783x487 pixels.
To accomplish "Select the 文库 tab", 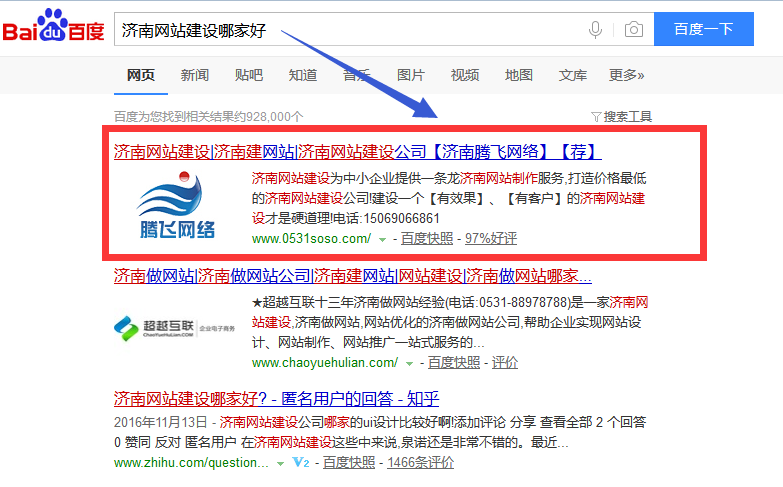I will (572, 75).
